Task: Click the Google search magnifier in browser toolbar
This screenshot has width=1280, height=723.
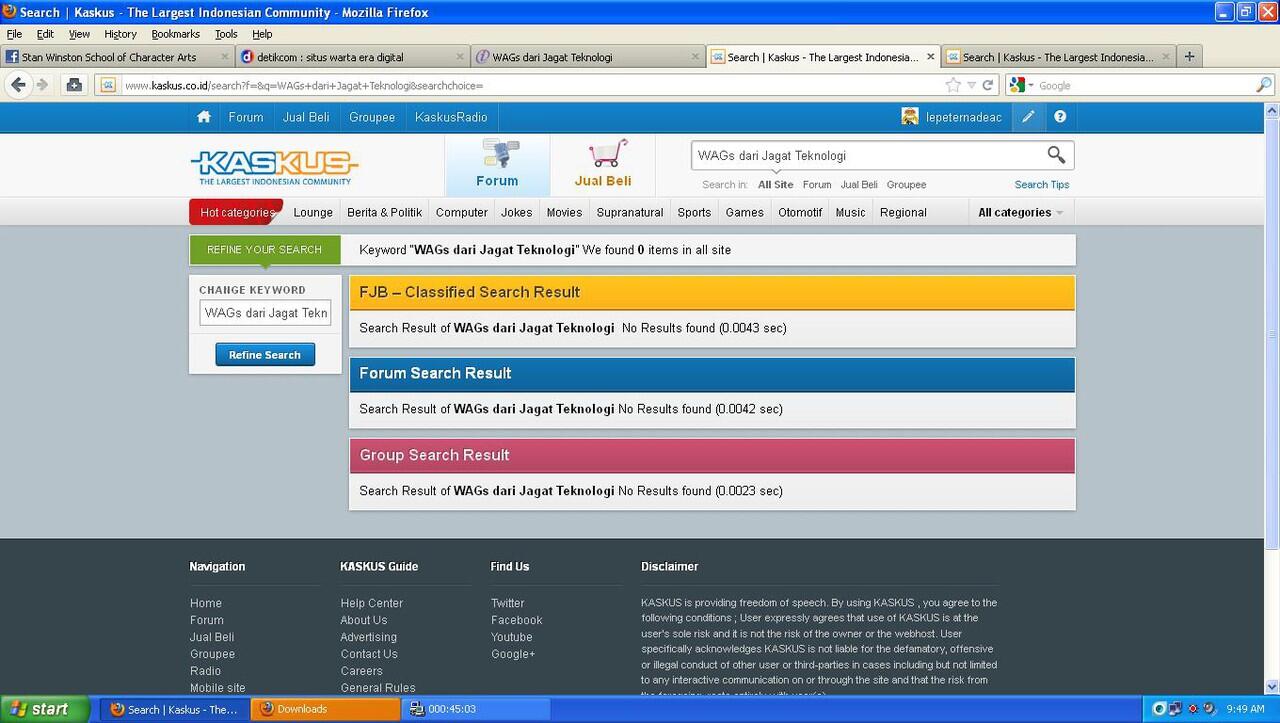Action: 1264,85
